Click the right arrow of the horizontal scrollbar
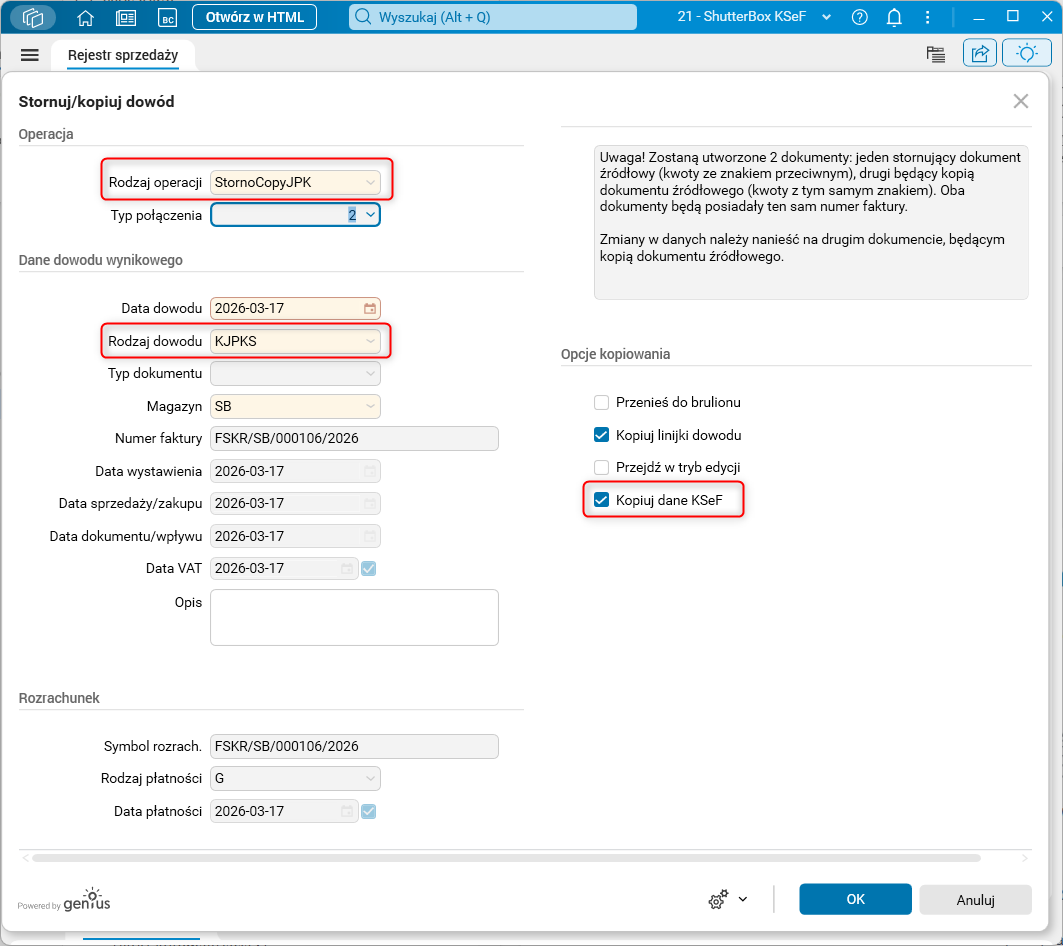The height and width of the screenshot is (946, 1063). coord(1024,858)
